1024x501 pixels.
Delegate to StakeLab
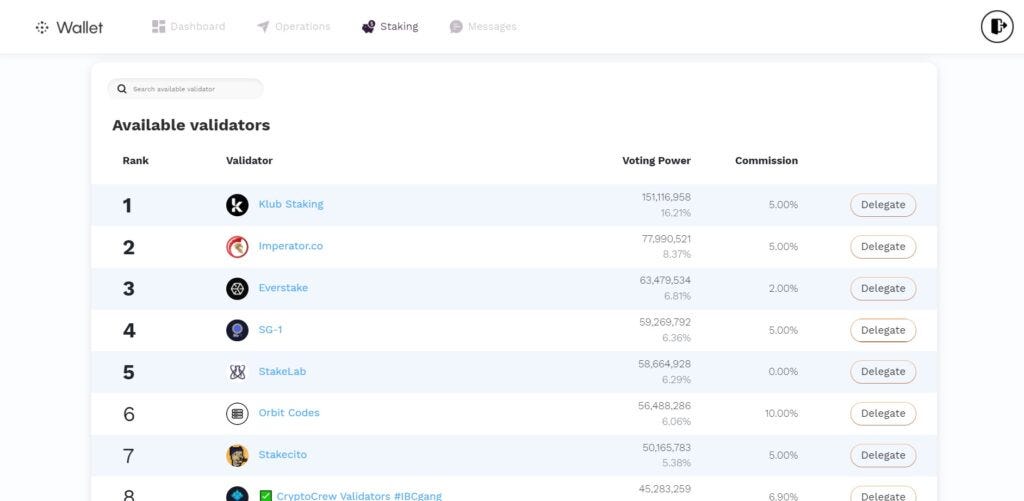(x=883, y=372)
